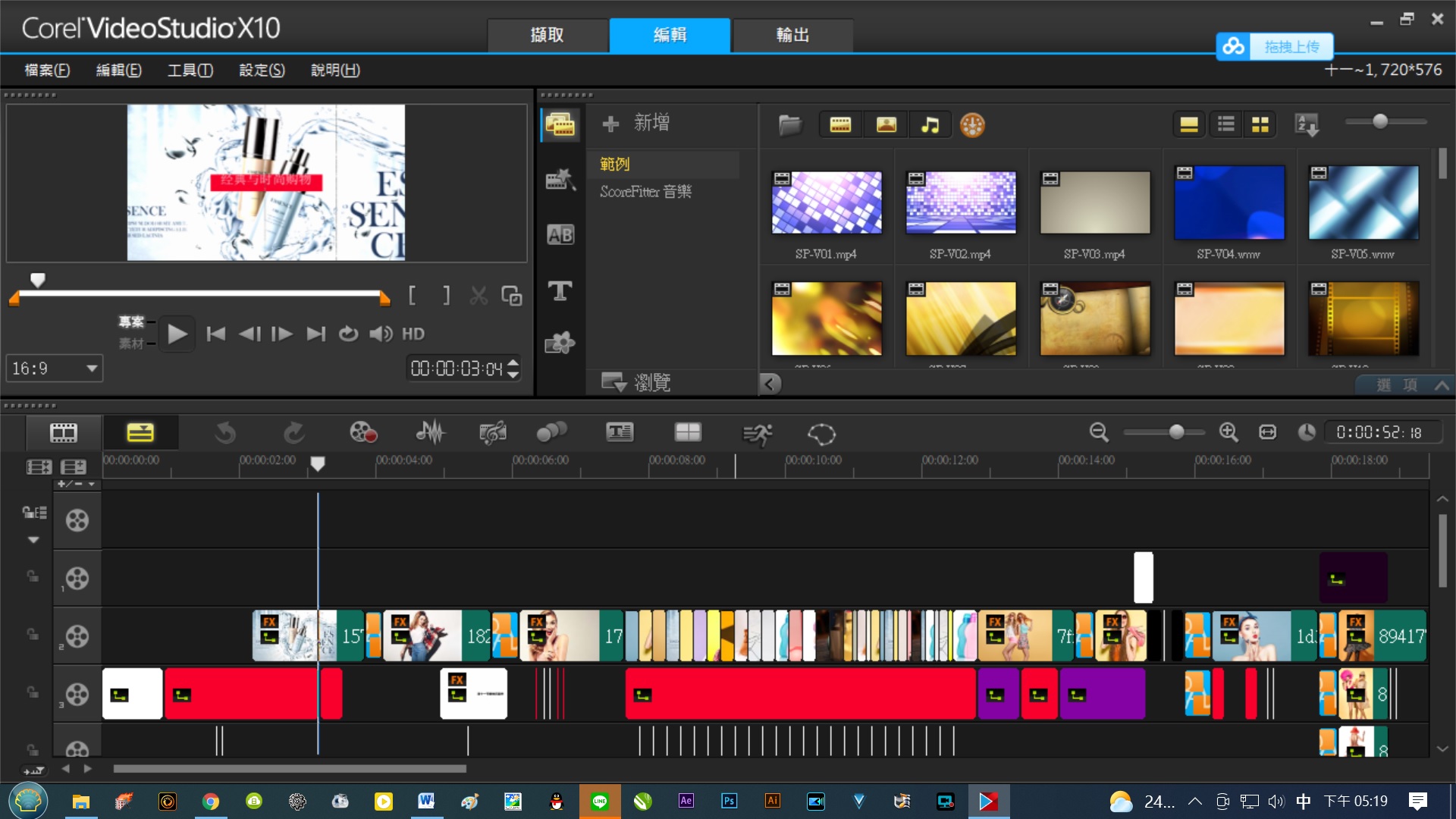Set mark-in with left bracket
Viewport: 1456px width, 819px height.
coord(413,295)
